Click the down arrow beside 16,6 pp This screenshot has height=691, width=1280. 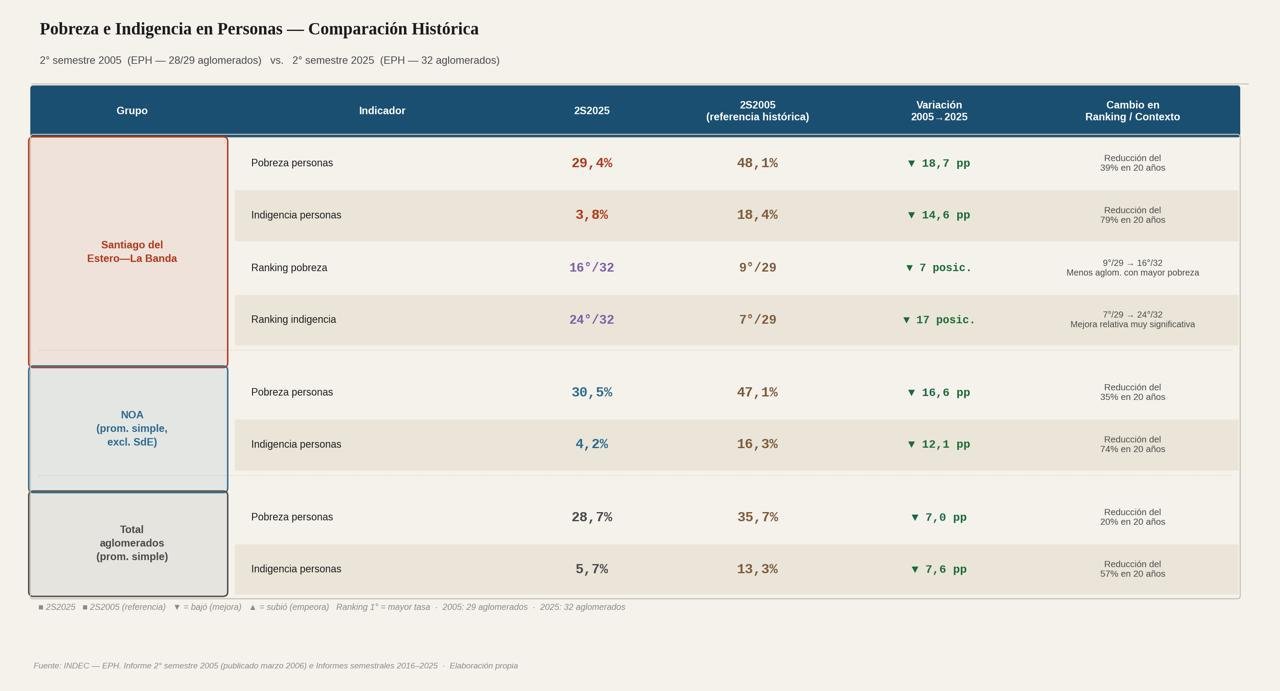coord(911,393)
